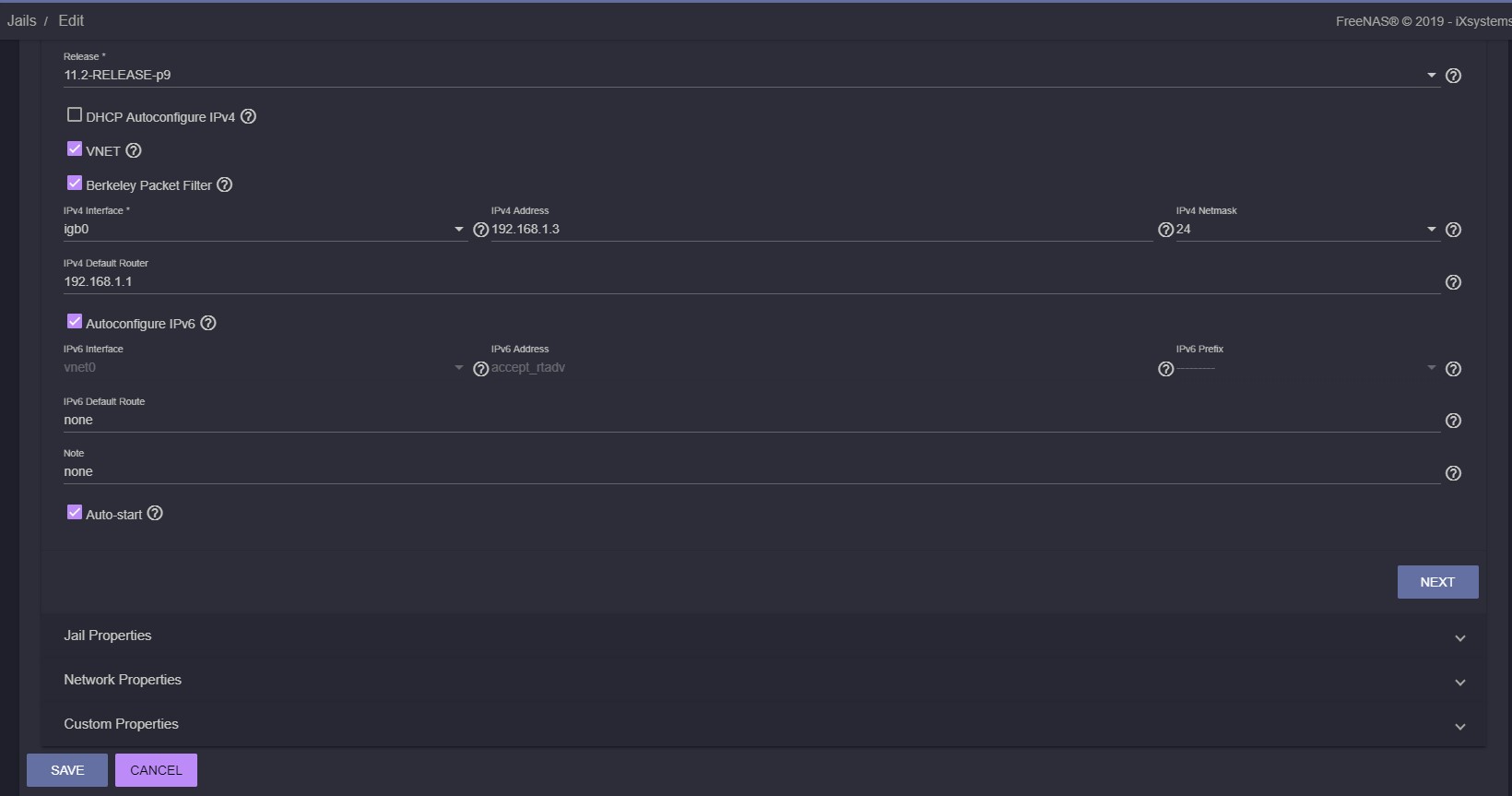The image size is (1512, 796).
Task: Disable the Auto-start checkbox
Action: (x=75, y=512)
